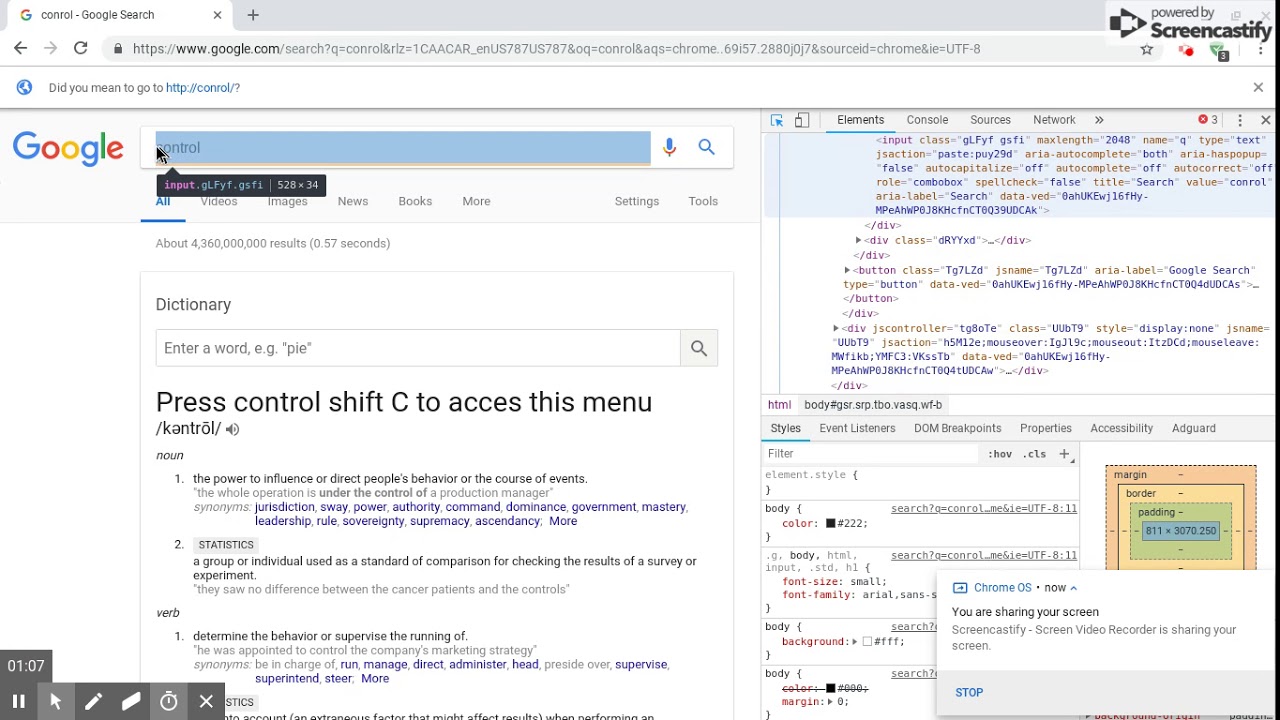Pause recording from the Screencastify toolbar
This screenshot has width=1280, height=720.
[18, 702]
